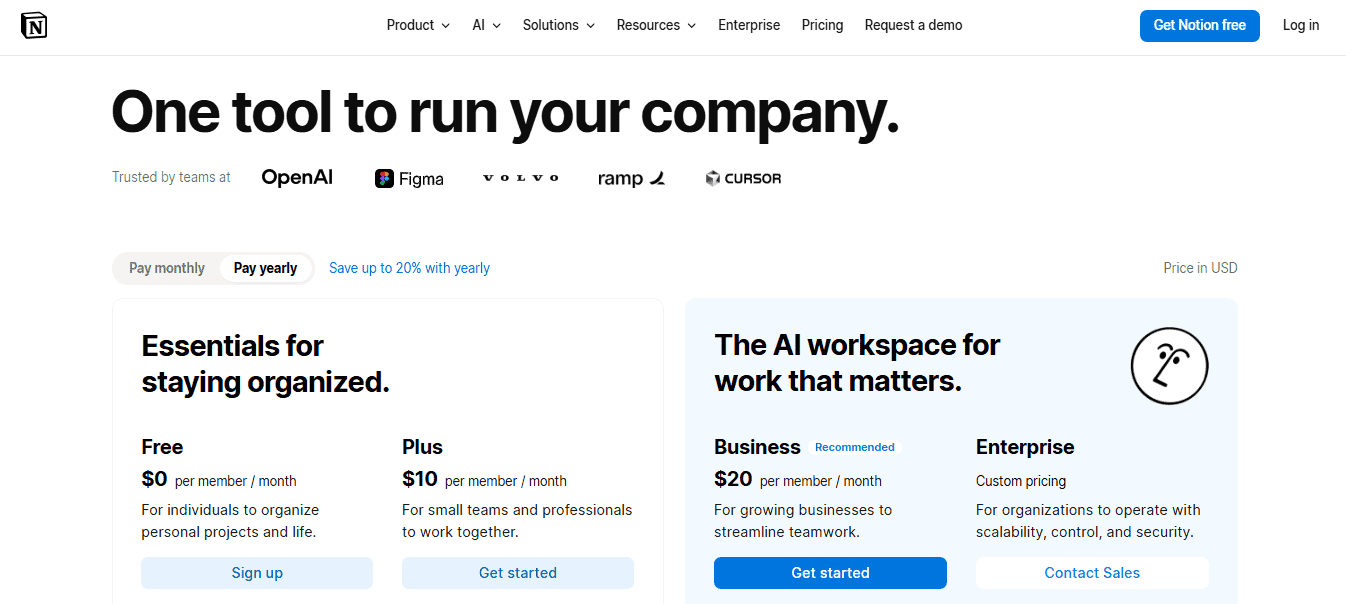This screenshot has height=604, width=1346.
Task: Click the smiley face doodle icon
Action: (x=1169, y=366)
